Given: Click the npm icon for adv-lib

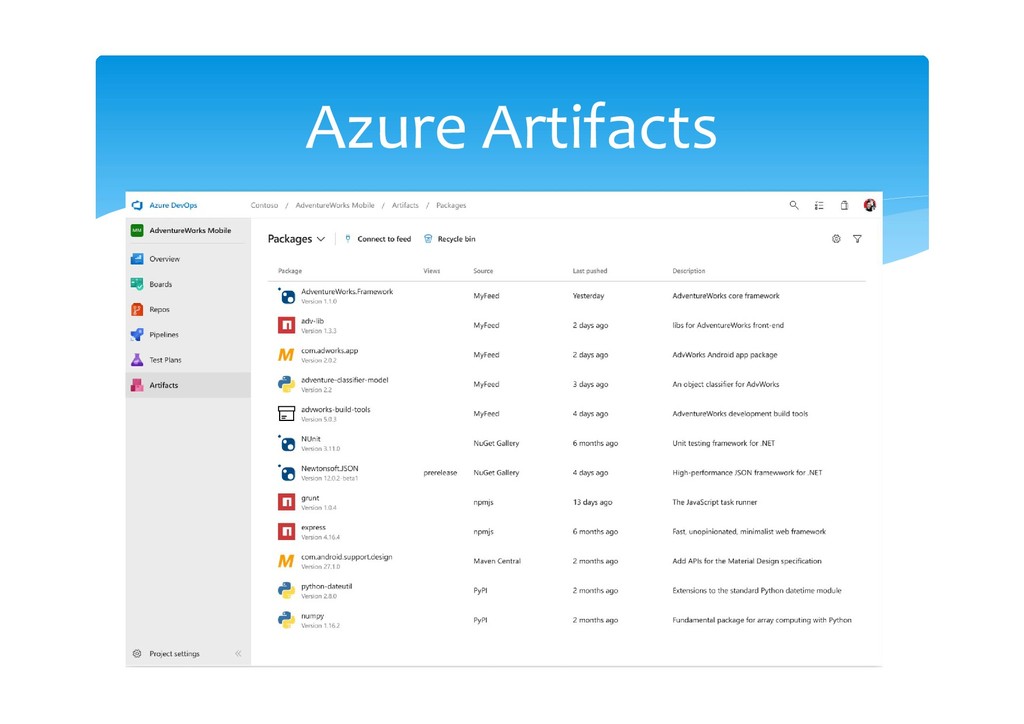Looking at the screenshot, I should tap(286, 325).
